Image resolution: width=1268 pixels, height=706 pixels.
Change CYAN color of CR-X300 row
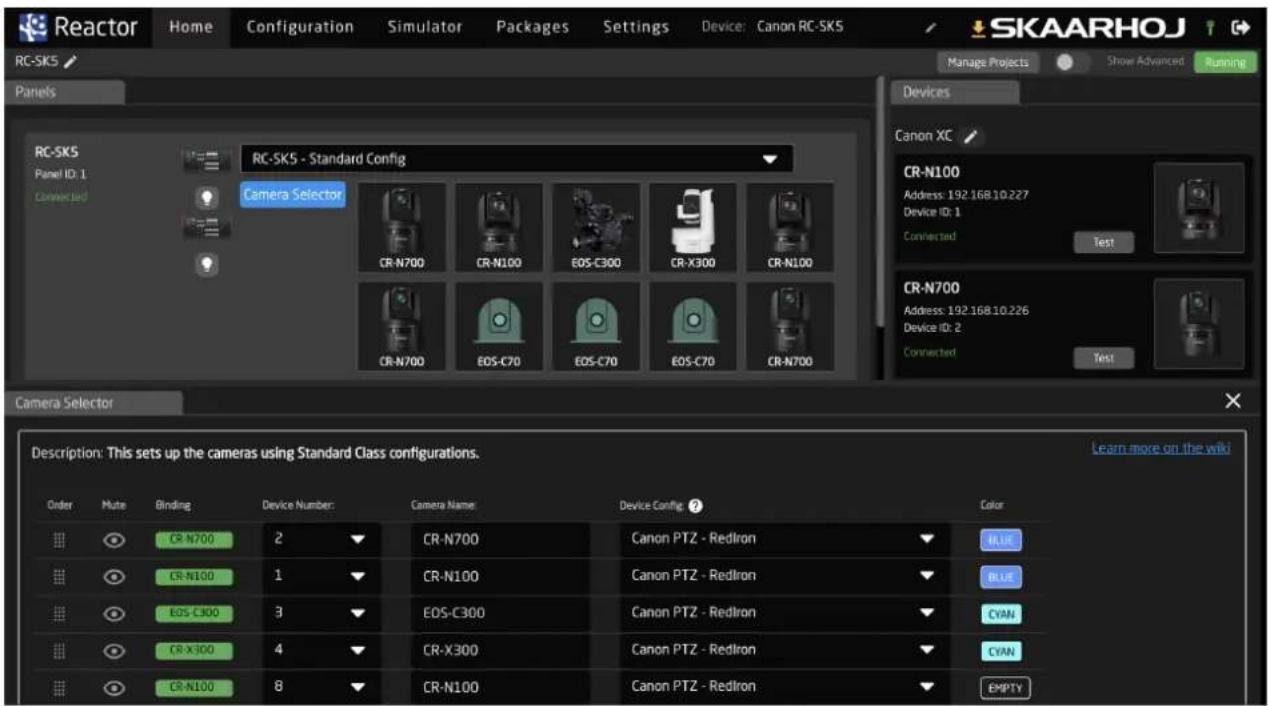click(1001, 651)
